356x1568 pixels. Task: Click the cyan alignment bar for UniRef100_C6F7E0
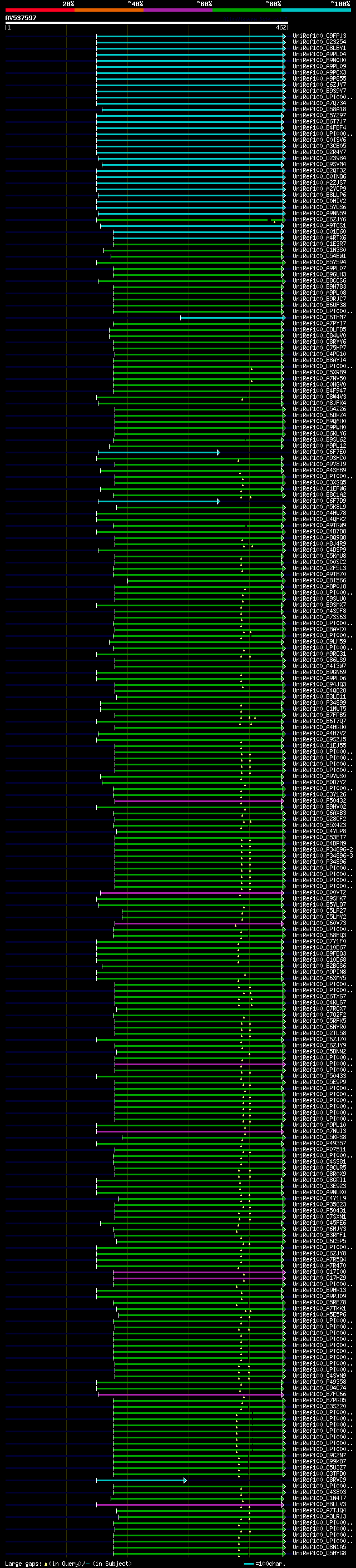(x=159, y=452)
